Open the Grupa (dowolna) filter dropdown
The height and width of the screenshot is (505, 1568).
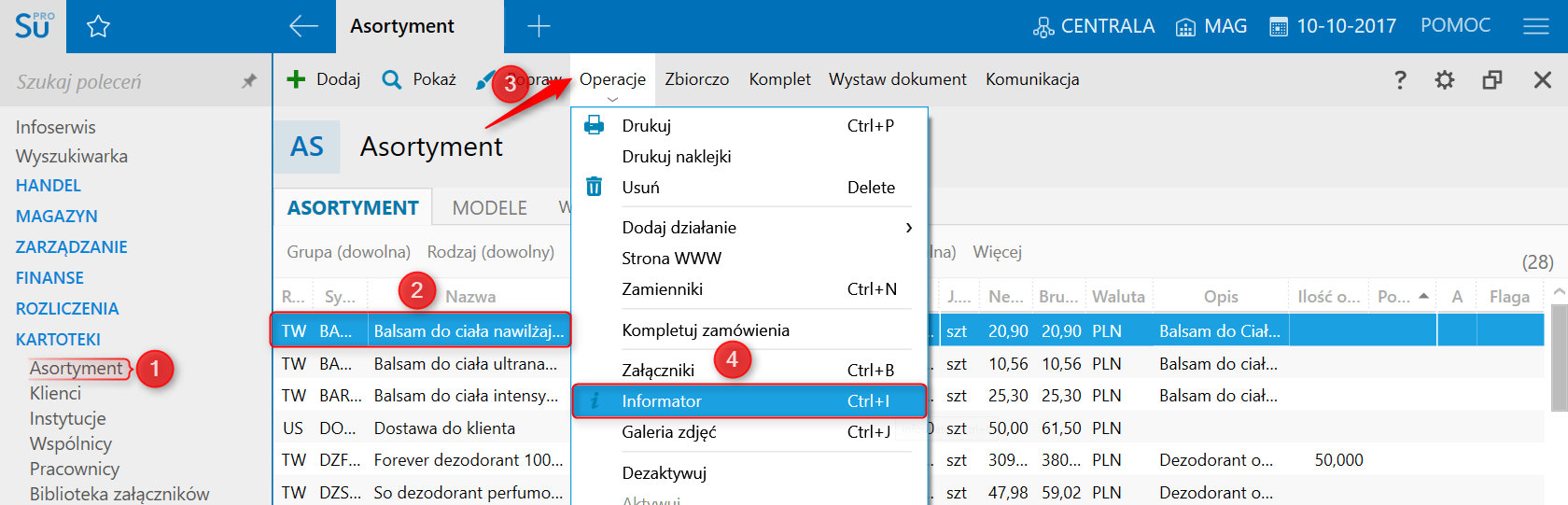click(348, 252)
